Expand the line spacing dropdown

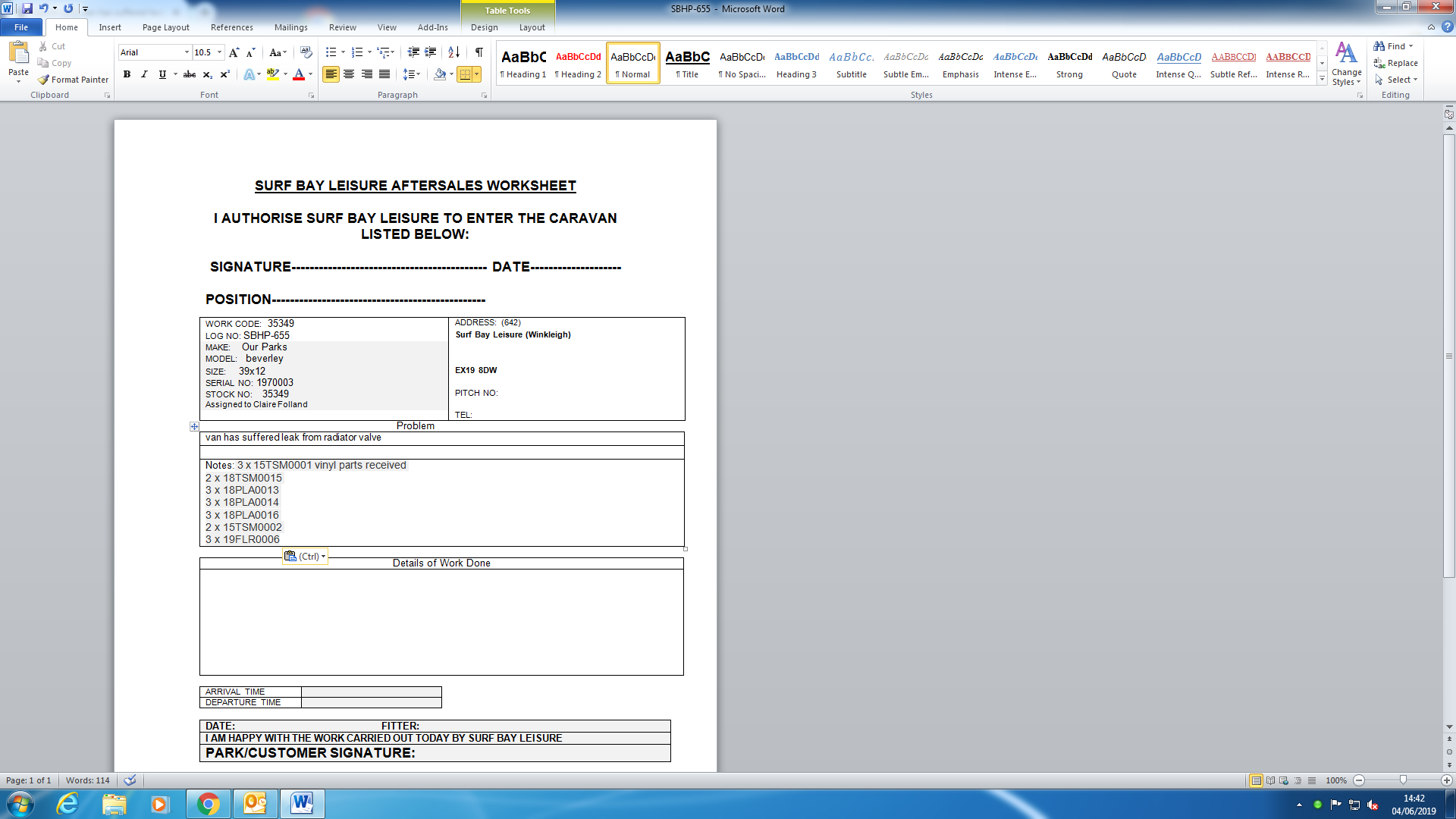click(x=418, y=74)
